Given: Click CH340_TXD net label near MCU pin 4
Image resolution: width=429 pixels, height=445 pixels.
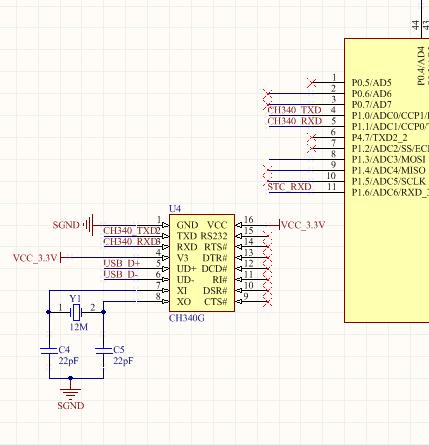Looking at the screenshot, I should point(294,110).
